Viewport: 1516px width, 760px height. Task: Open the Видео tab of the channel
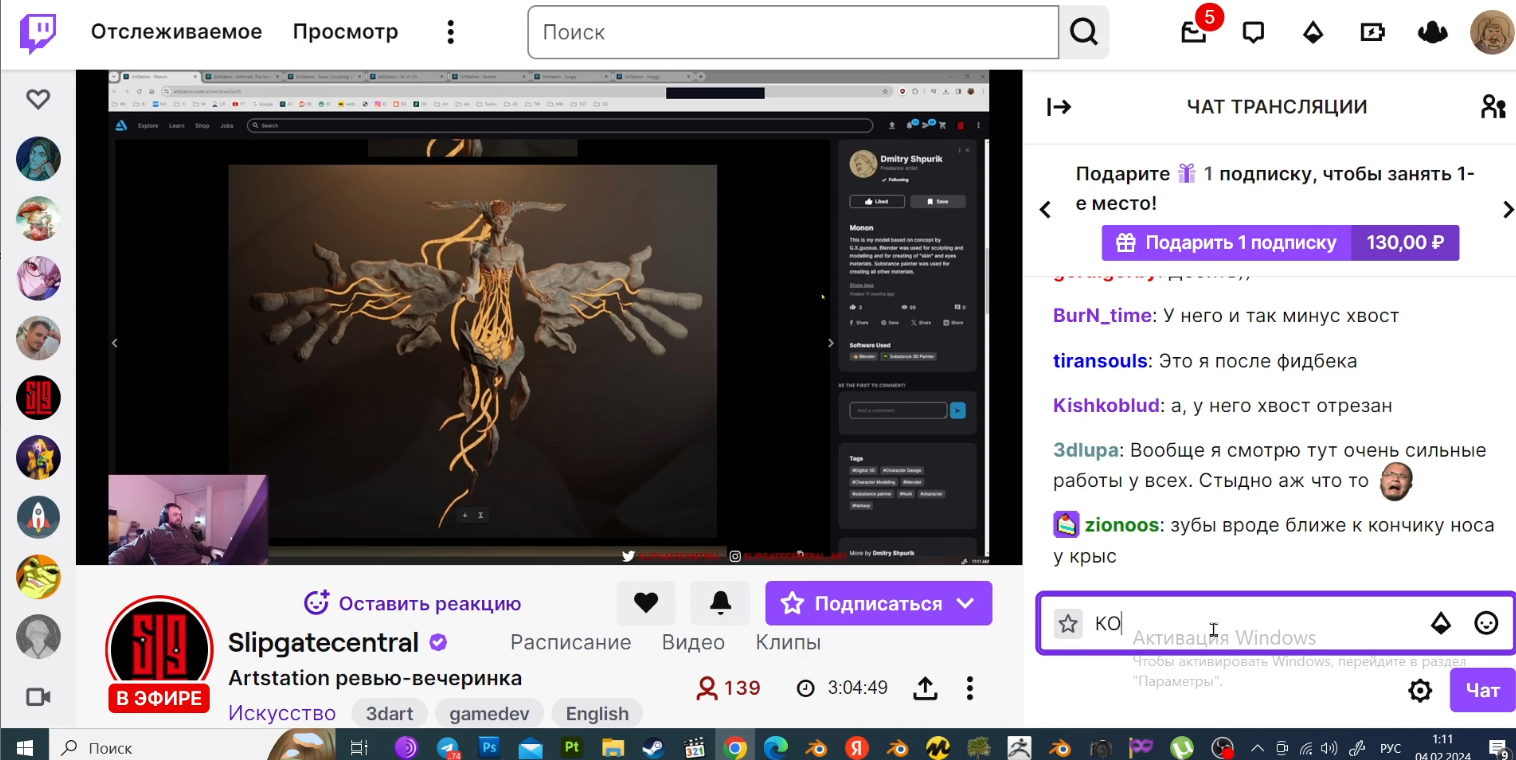click(x=693, y=642)
